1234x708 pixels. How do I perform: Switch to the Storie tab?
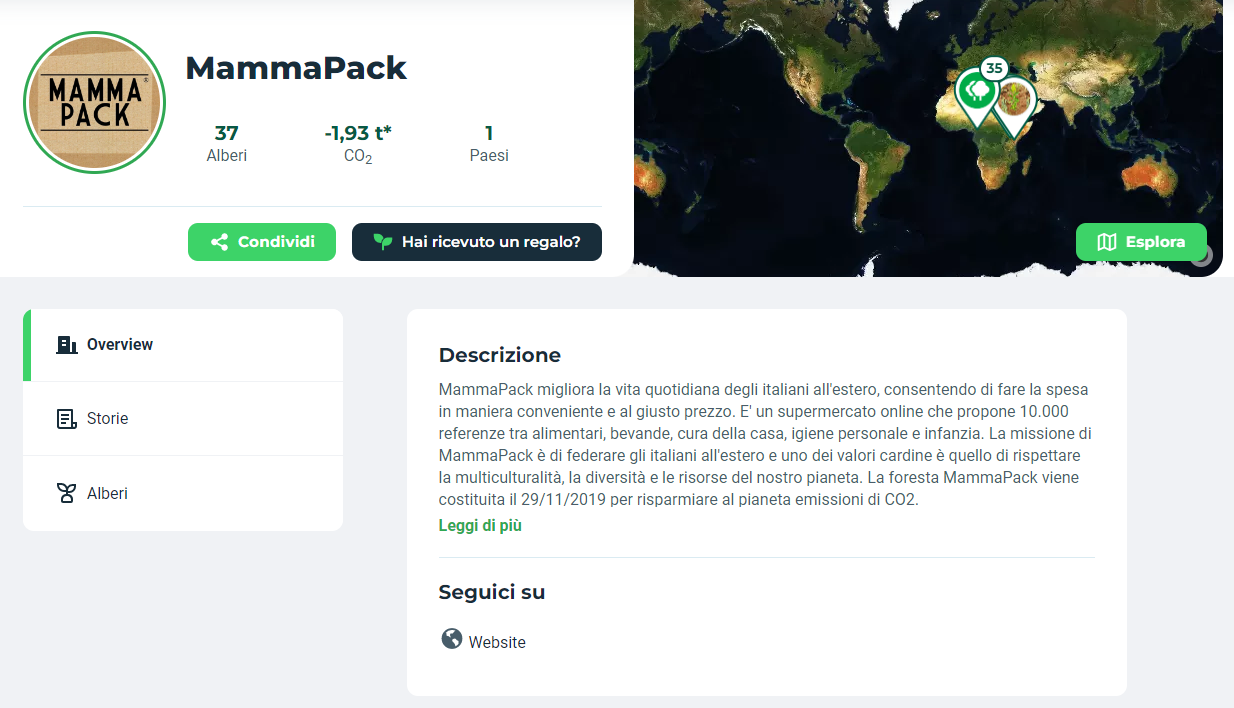click(183, 419)
